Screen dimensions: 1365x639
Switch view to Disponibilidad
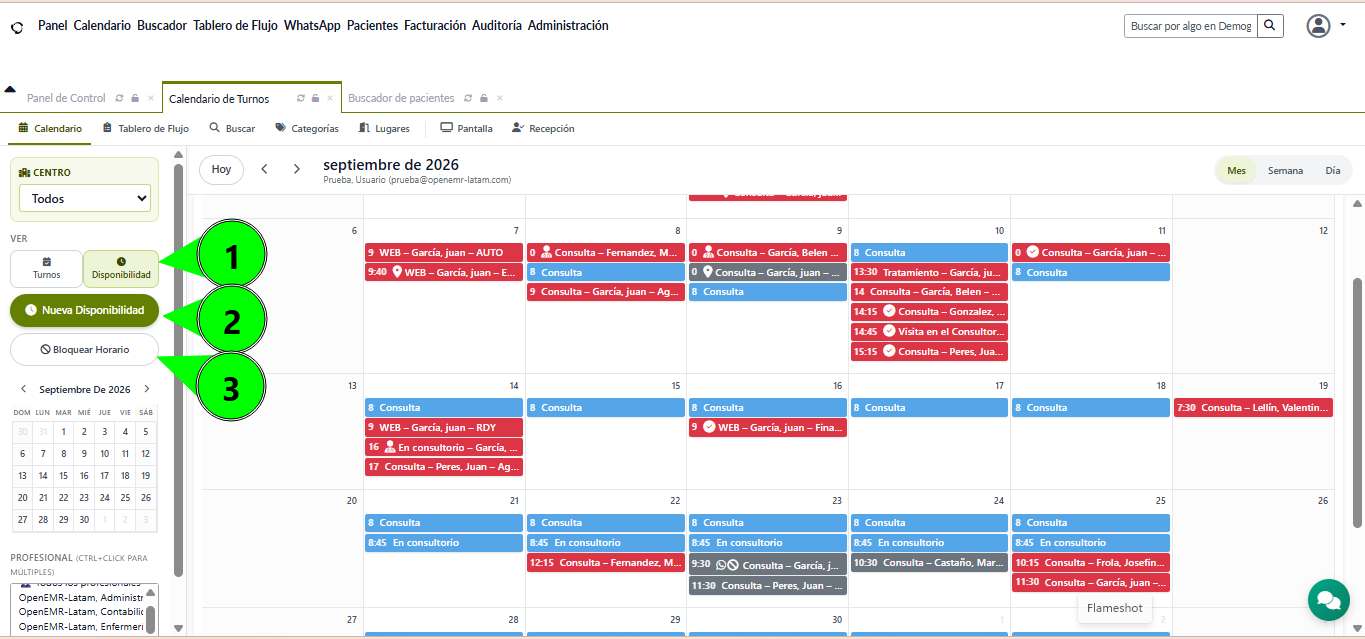tap(121, 268)
